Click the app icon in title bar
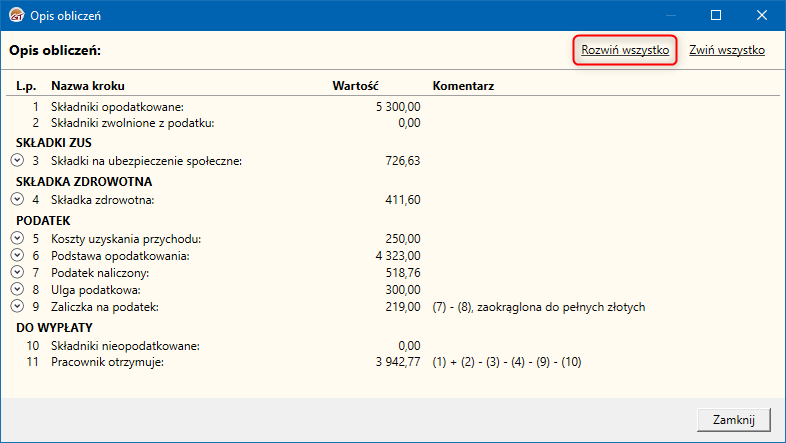Viewport: 786px width, 443px height. [17, 16]
